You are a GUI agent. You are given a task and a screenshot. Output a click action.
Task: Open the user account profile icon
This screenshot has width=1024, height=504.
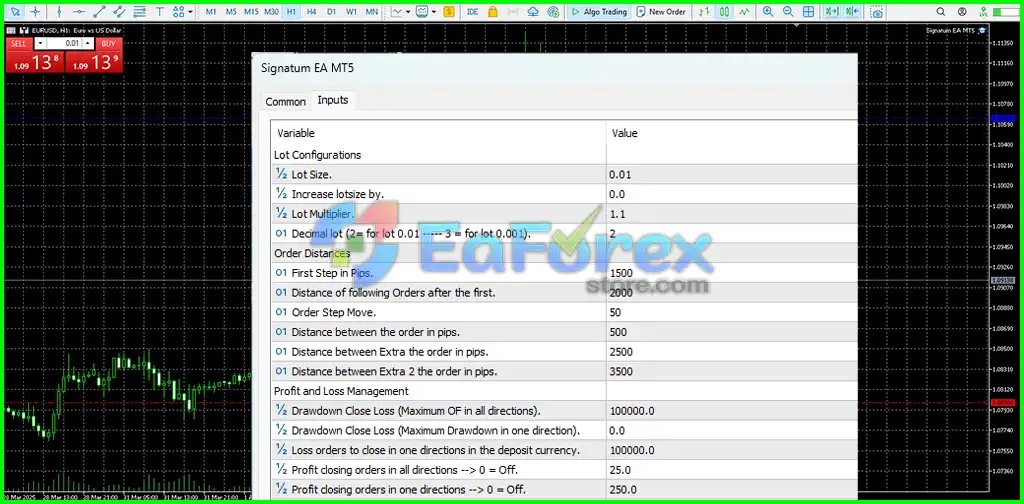962,12
